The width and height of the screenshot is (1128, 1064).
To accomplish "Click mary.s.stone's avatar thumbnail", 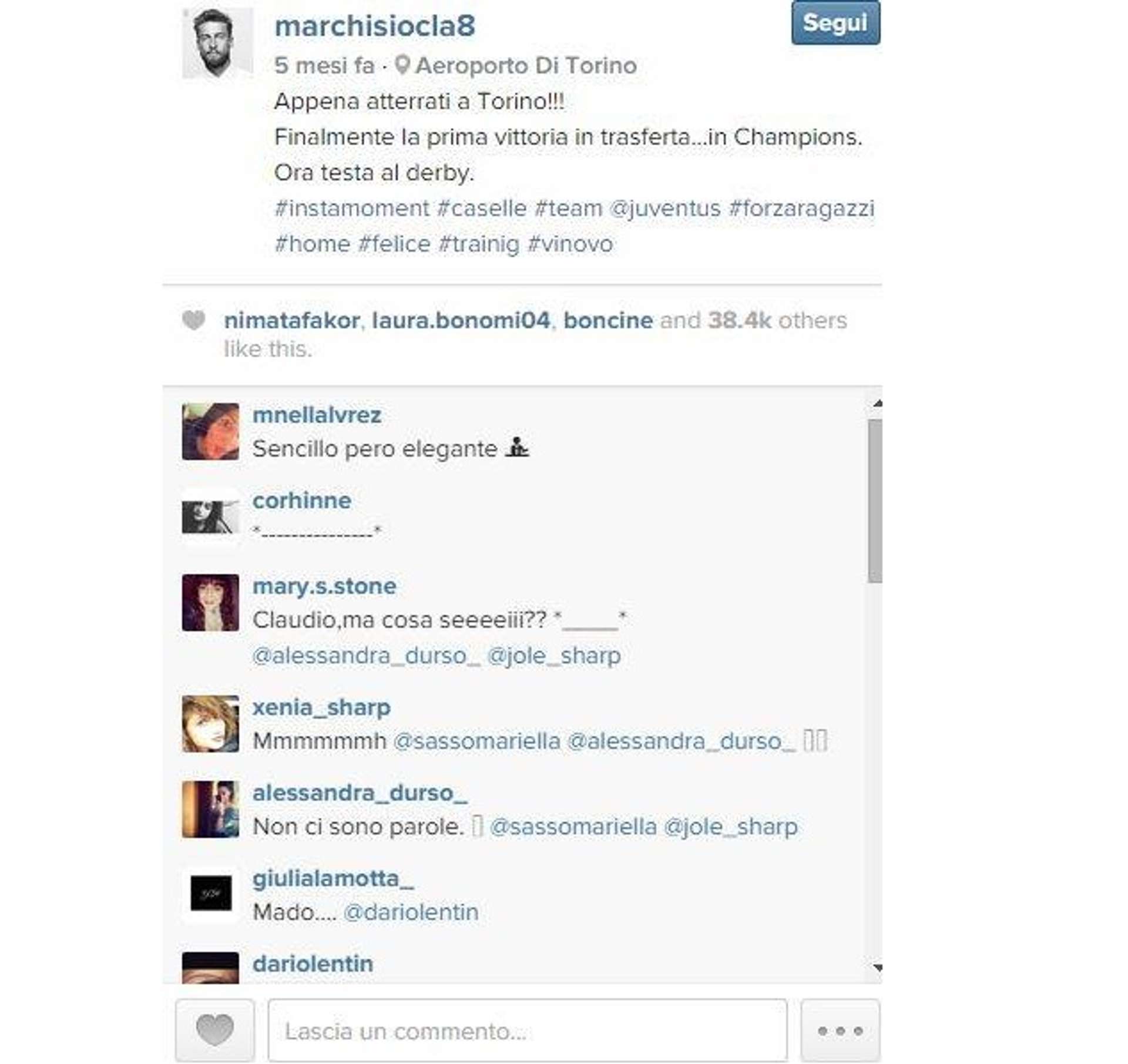I will point(210,602).
